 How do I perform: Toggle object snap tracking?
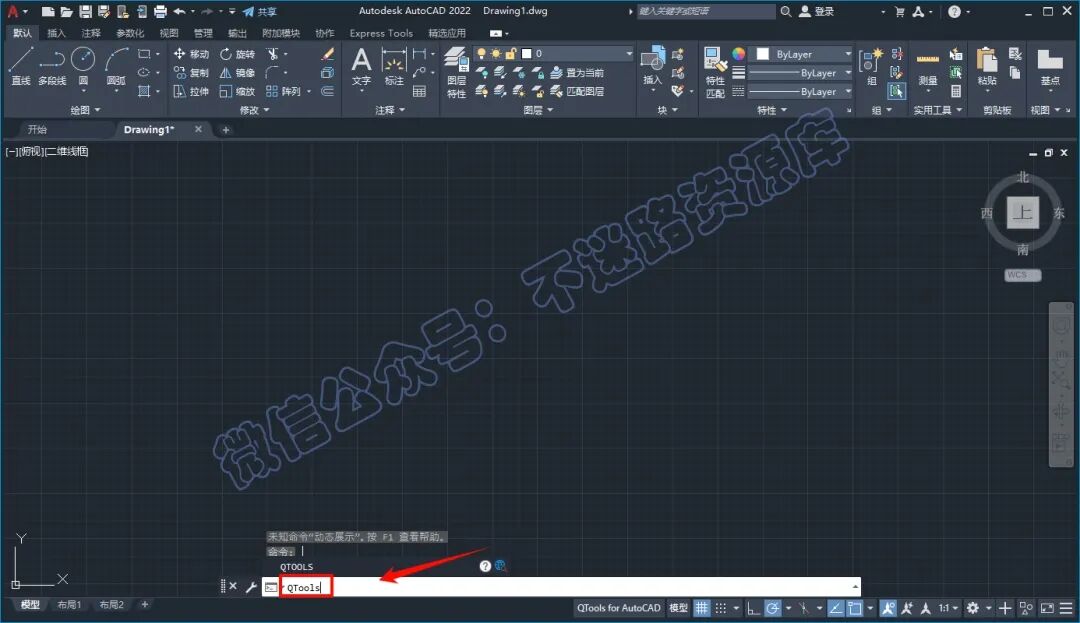coord(835,608)
